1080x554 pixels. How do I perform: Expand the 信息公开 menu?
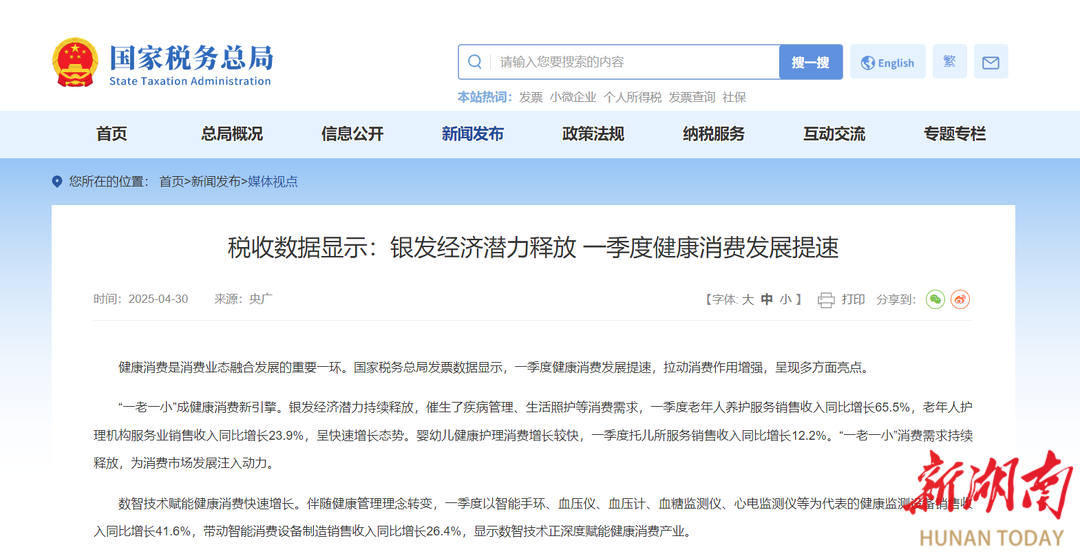tap(352, 134)
